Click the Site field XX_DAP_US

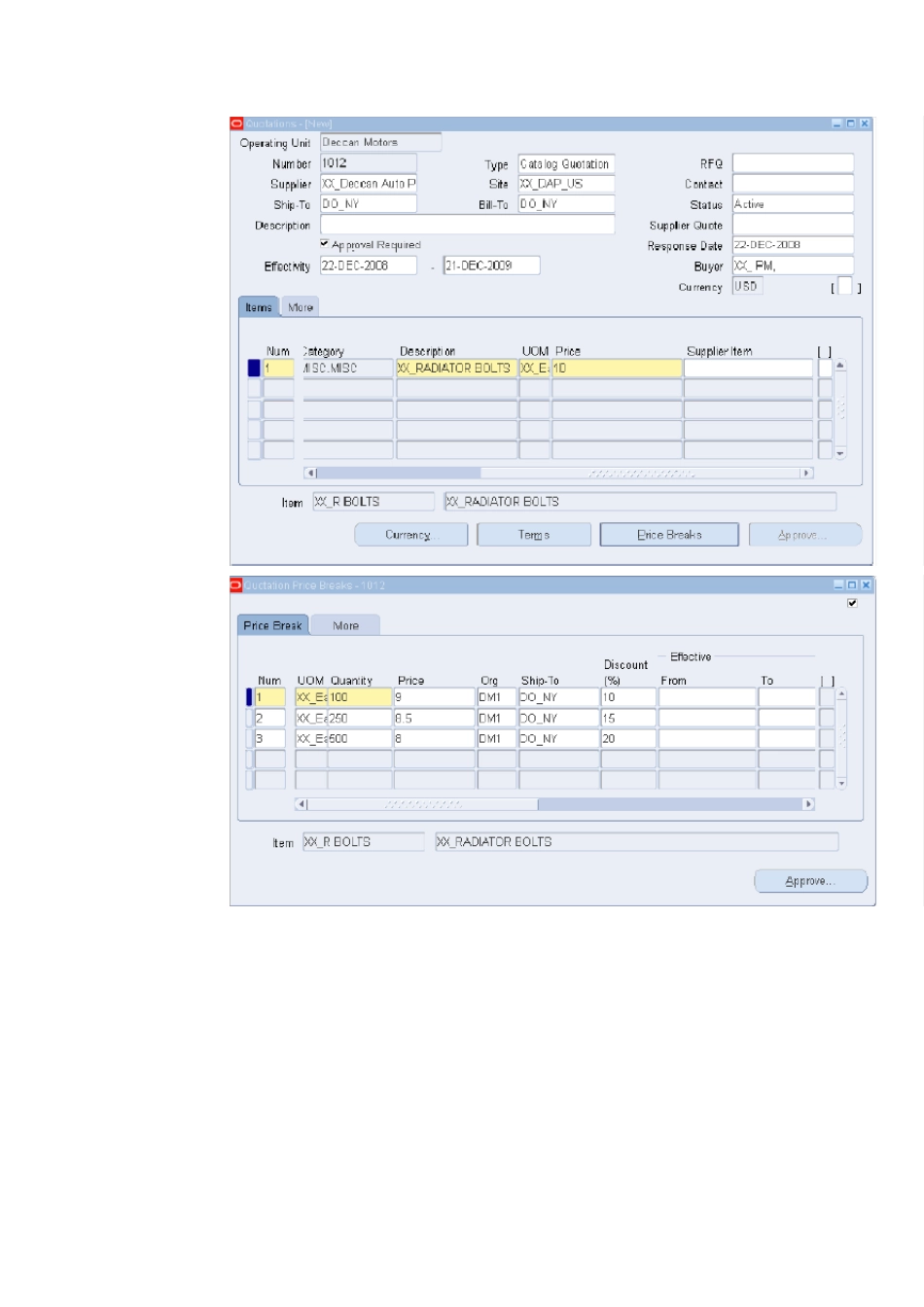(x=566, y=184)
